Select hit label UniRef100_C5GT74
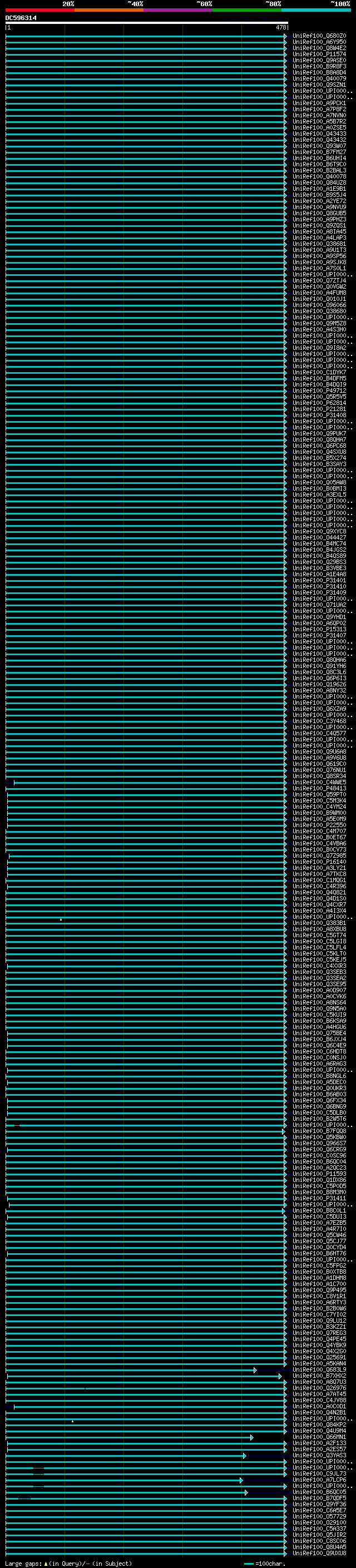Screen dimensions: 356x1568 click(x=319, y=935)
